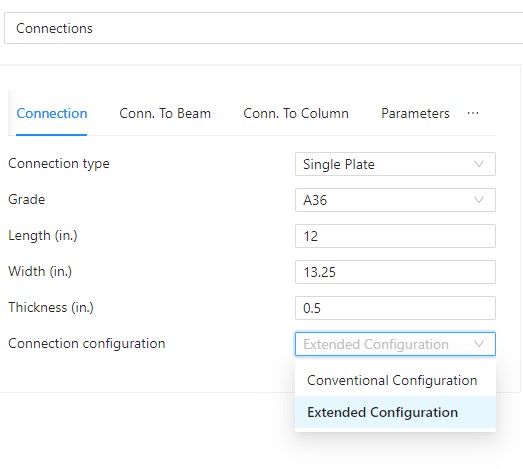
Task: Click the Connection type dropdown arrow
Action: (479, 164)
